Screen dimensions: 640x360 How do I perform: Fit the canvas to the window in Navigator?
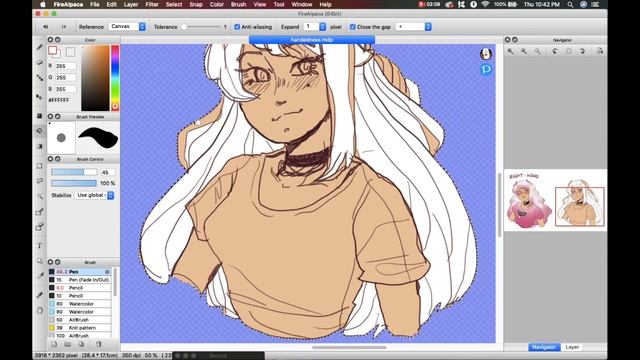[538, 51]
